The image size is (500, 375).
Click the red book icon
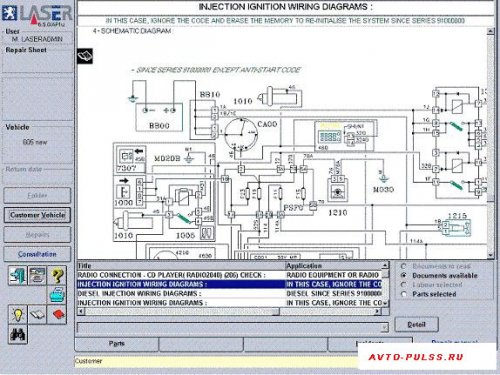tap(57, 314)
